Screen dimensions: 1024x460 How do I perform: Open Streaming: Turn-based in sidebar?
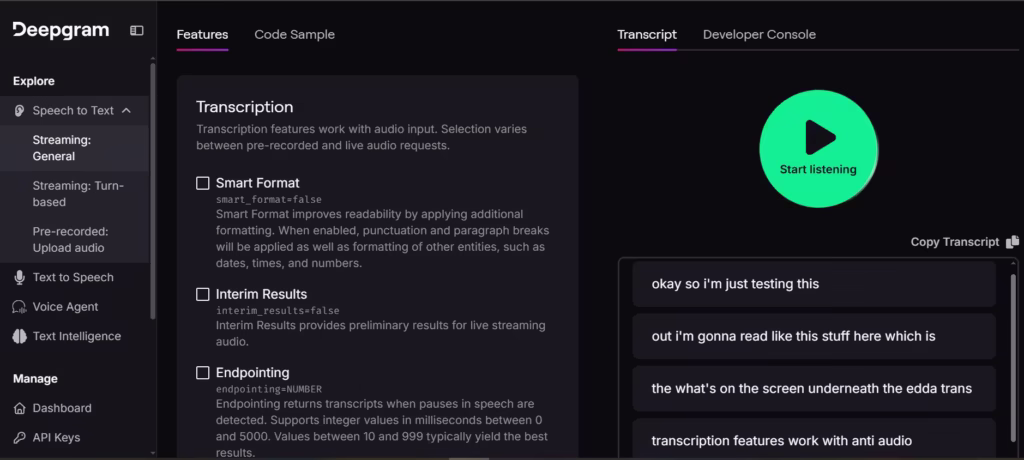click(74, 194)
